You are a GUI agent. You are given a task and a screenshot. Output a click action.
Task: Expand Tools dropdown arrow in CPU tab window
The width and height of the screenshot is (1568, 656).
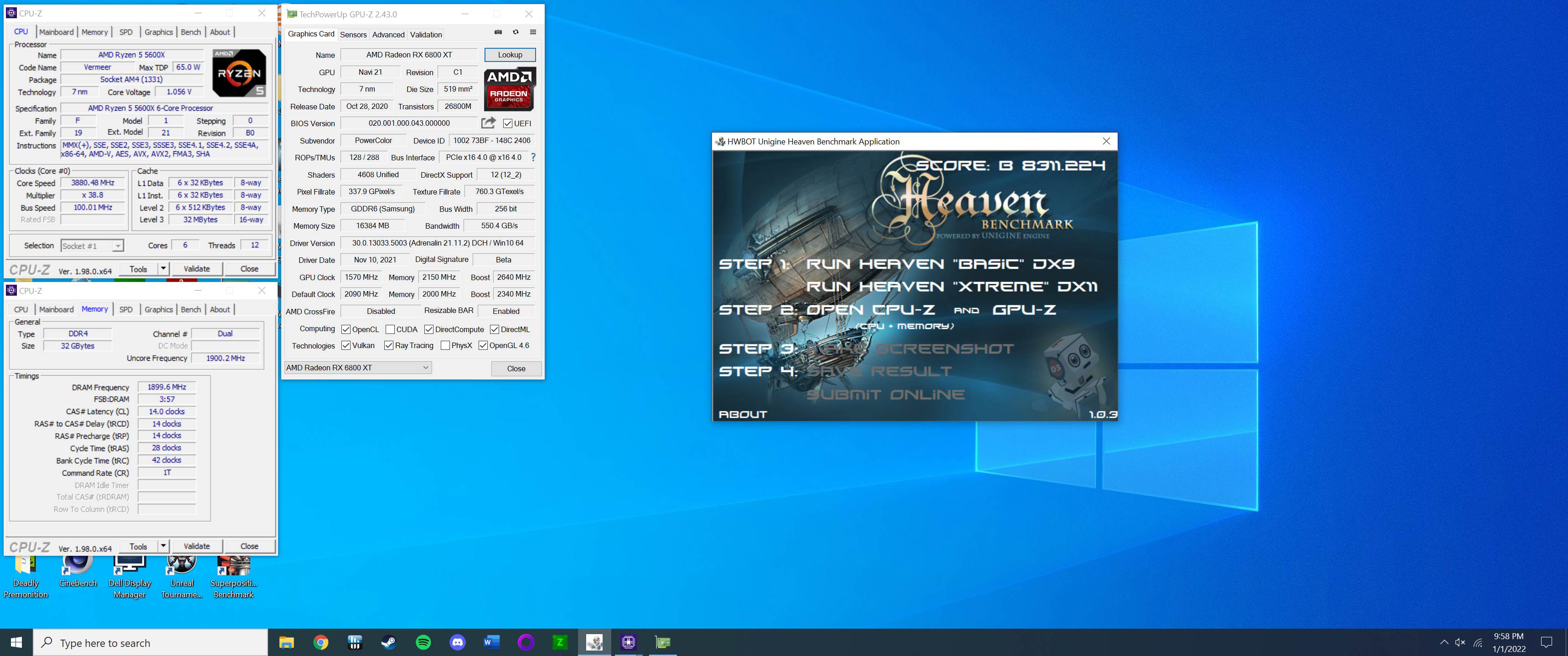[x=163, y=268]
